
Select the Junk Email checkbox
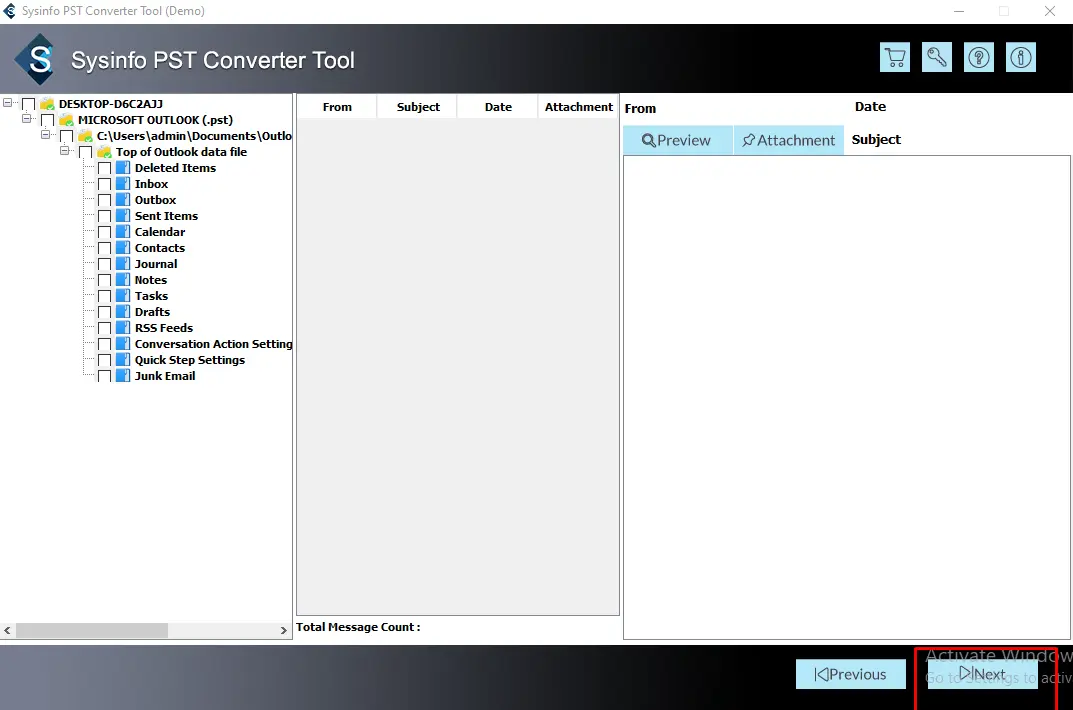tap(105, 376)
